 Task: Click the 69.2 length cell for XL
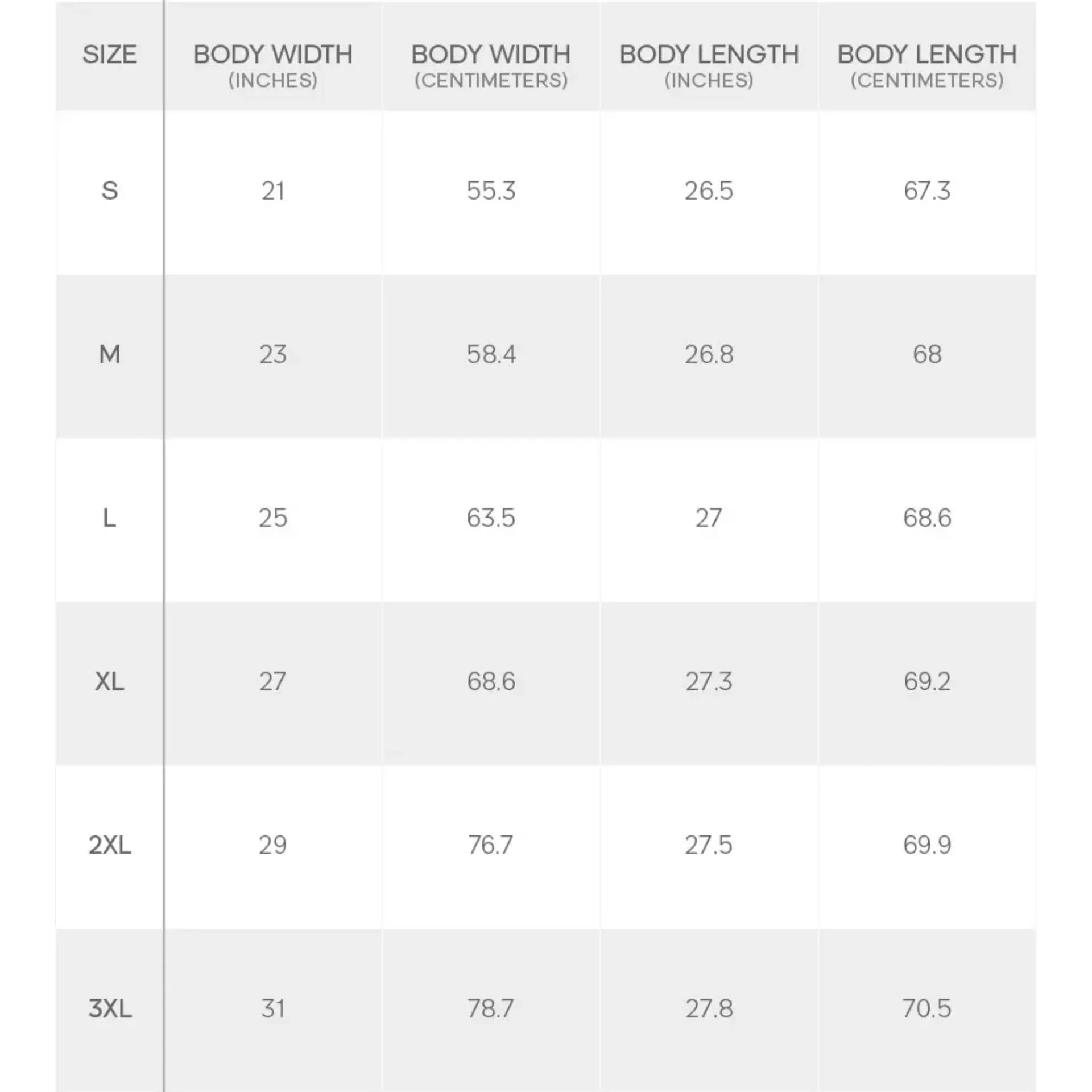[927, 681]
